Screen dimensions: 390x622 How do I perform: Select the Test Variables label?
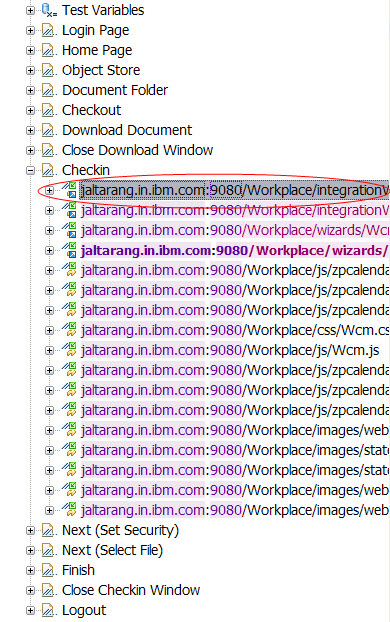coord(103,10)
